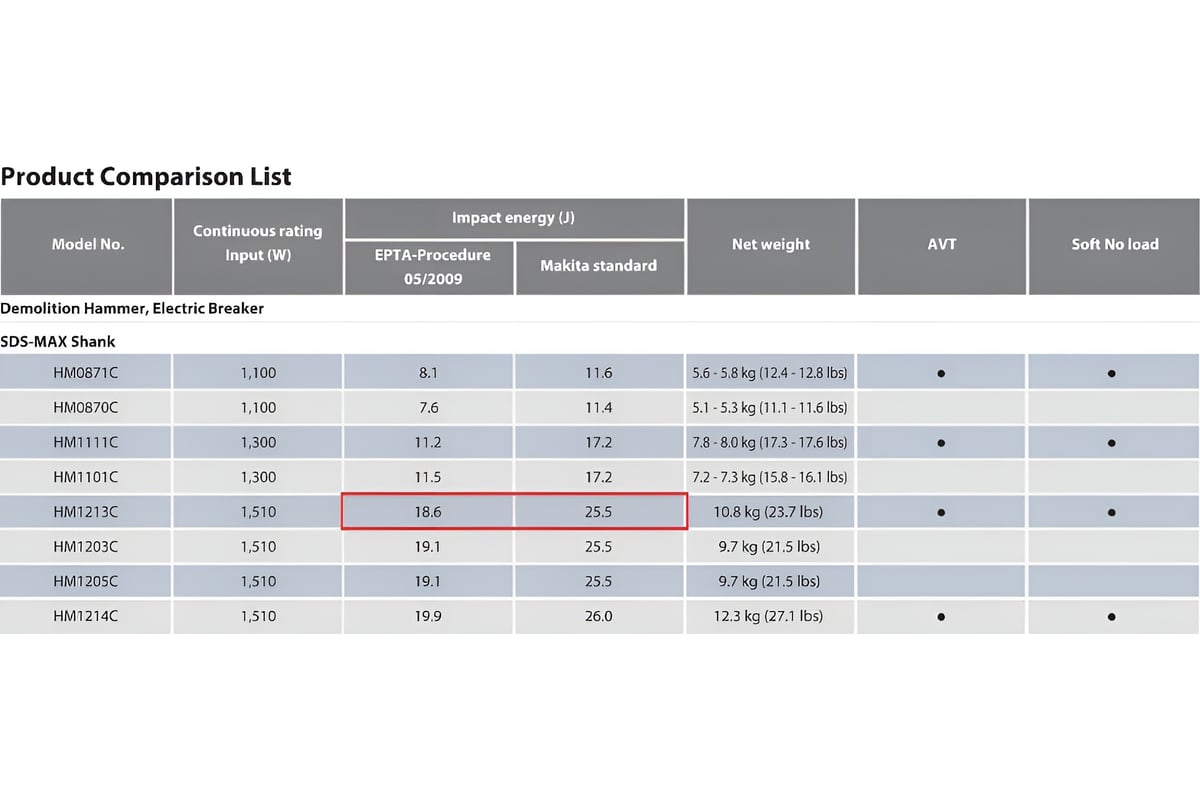Image resolution: width=1200 pixels, height=800 pixels.
Task: Select the 19.9 EPTA value for HM1214C
Action: (x=429, y=616)
